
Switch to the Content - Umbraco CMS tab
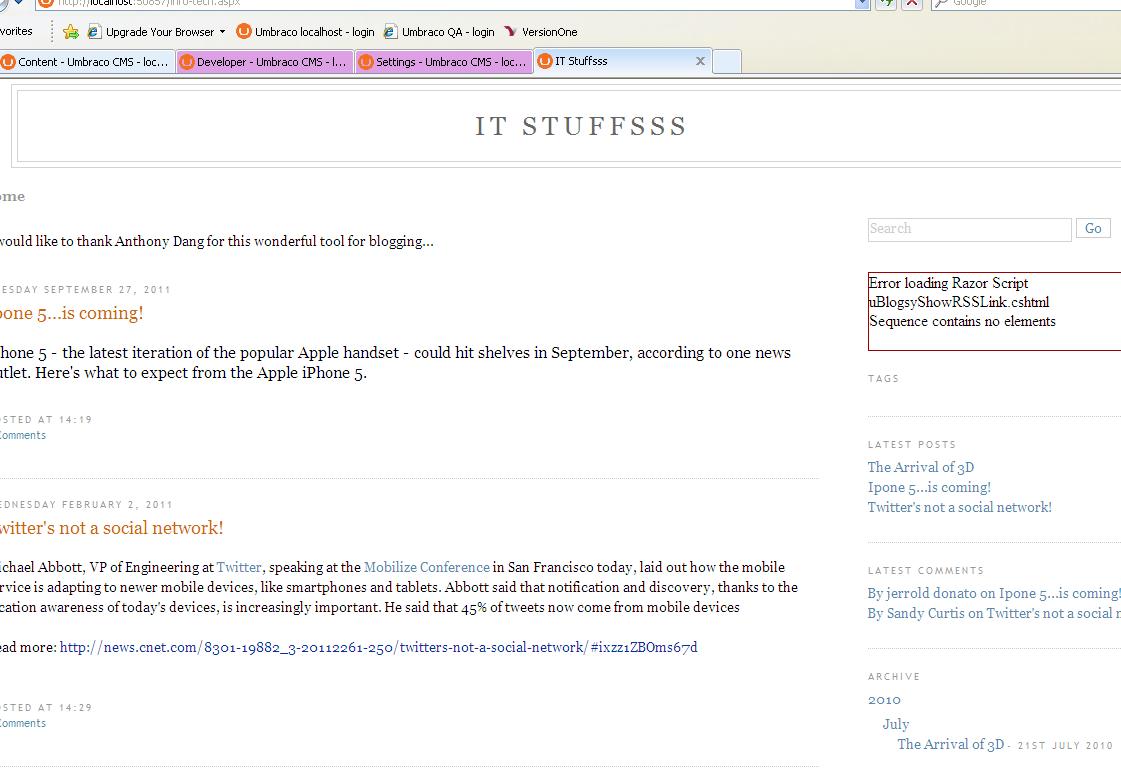(x=87, y=62)
